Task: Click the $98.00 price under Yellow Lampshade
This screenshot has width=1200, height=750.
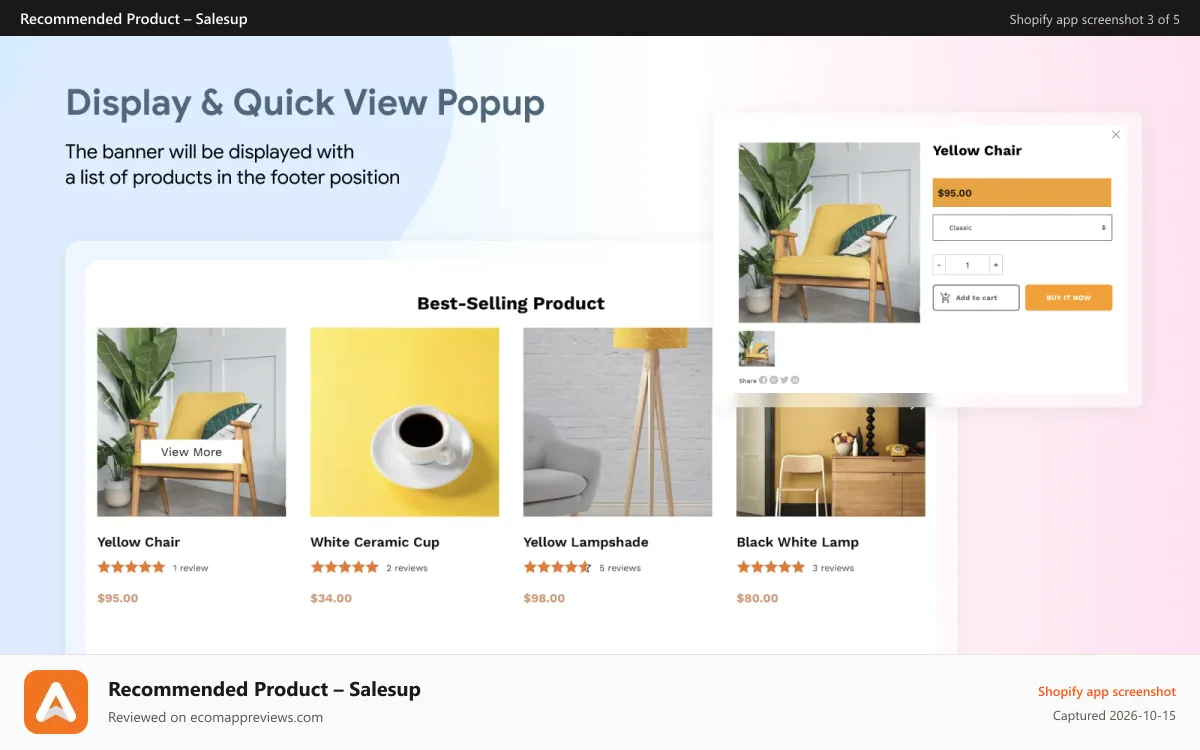Action: [544, 598]
